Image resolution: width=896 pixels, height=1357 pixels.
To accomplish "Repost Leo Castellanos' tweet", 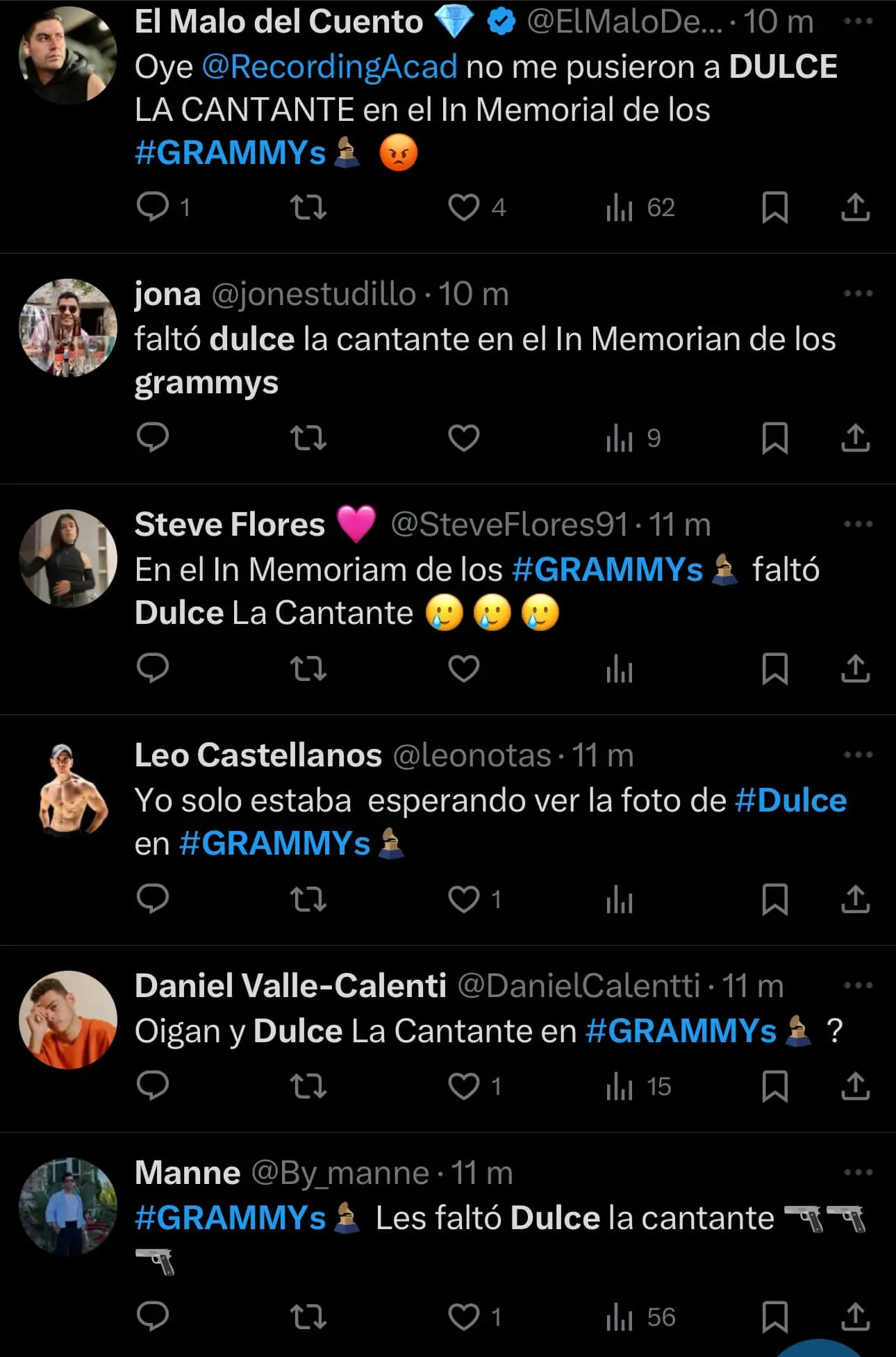I will [308, 899].
